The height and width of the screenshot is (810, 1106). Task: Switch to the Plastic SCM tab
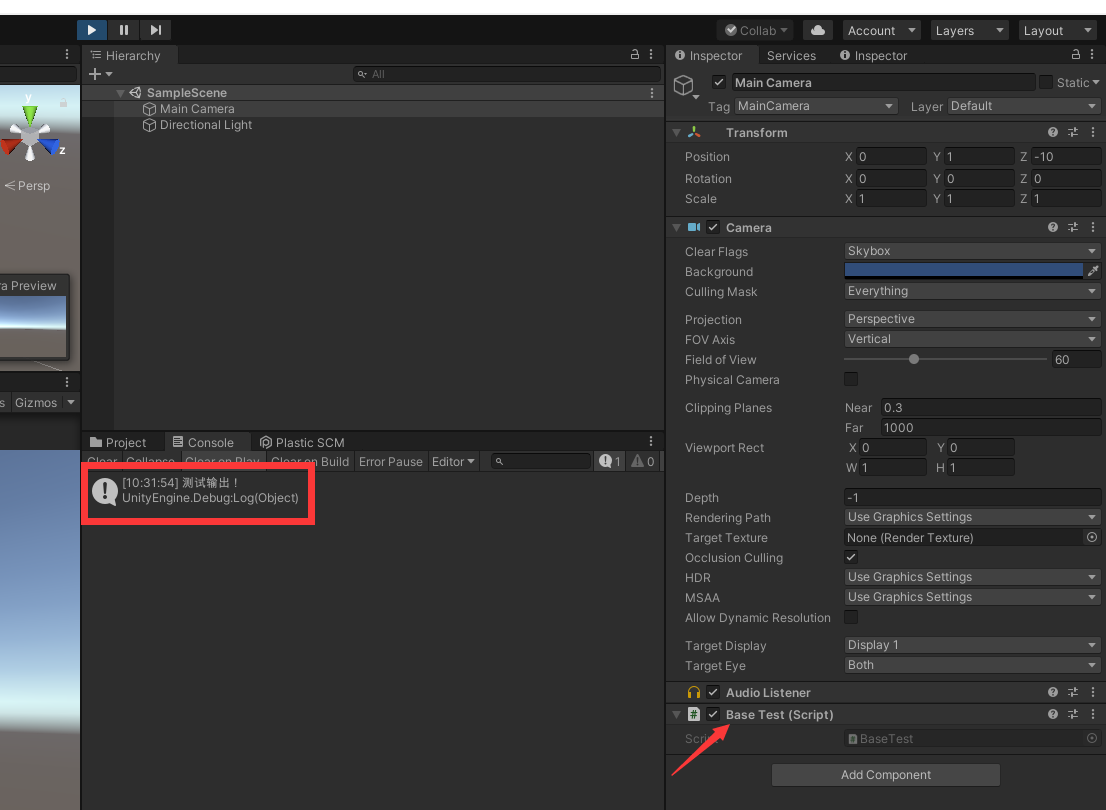point(302,442)
